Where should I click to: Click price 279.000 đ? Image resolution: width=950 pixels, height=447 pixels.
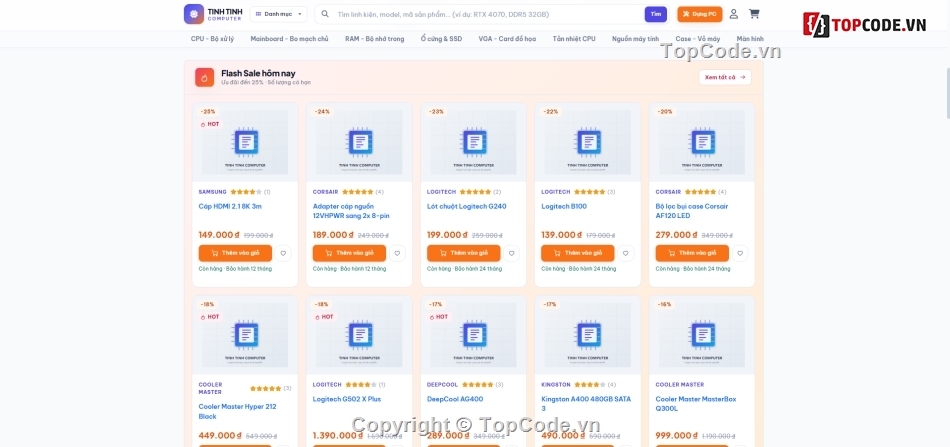(x=677, y=235)
